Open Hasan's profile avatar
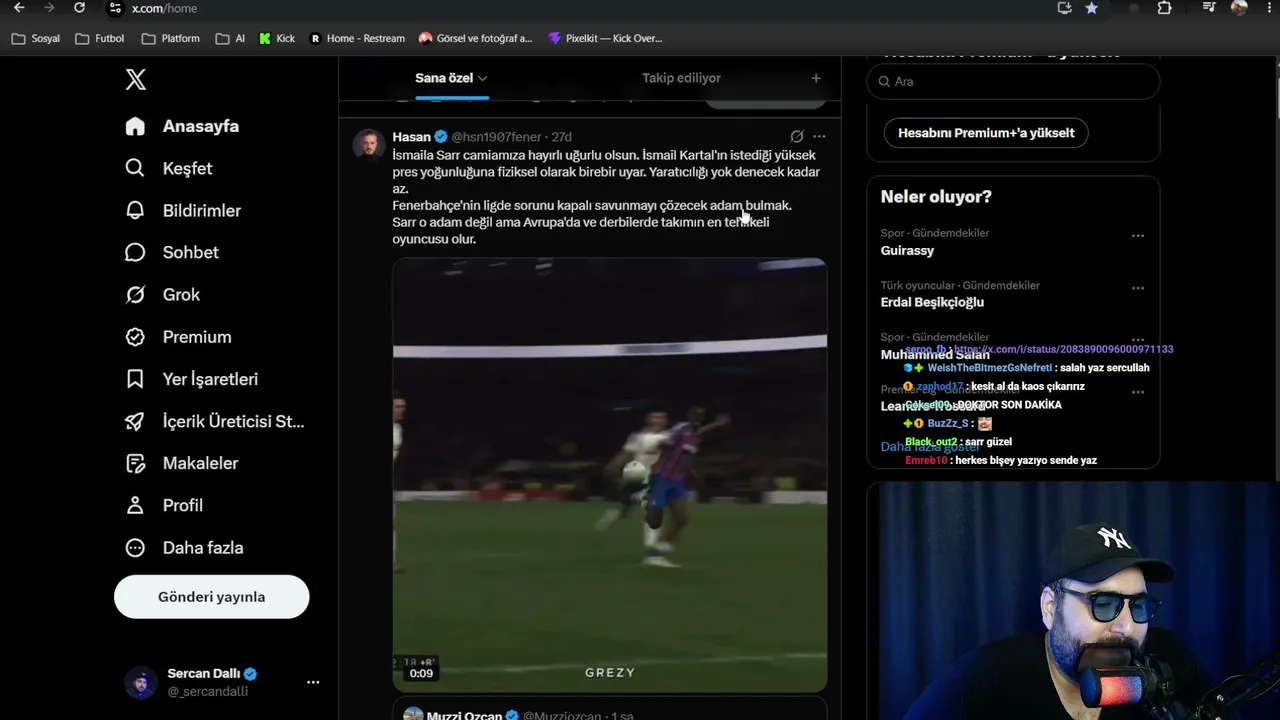 tap(369, 144)
